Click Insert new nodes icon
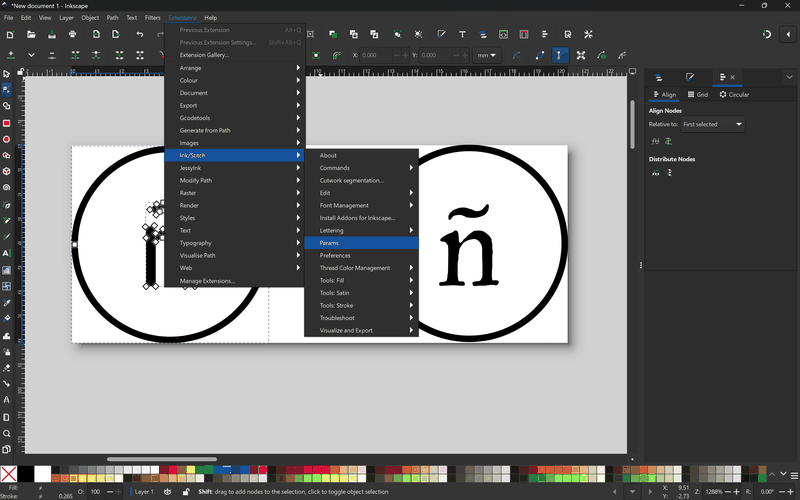The image size is (800, 500). (11, 55)
